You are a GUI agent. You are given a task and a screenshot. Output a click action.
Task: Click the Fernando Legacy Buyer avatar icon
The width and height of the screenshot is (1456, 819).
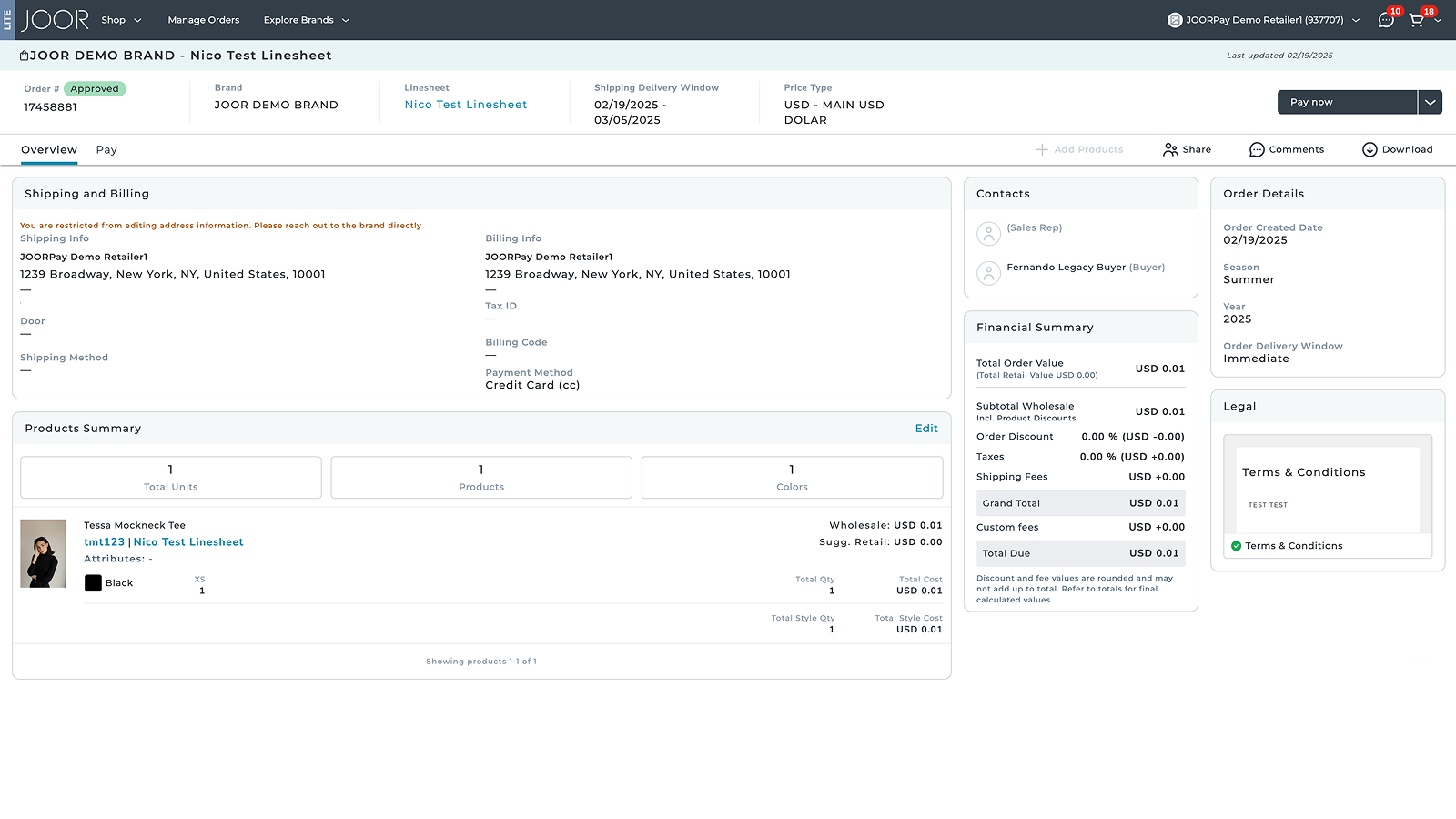point(988,273)
